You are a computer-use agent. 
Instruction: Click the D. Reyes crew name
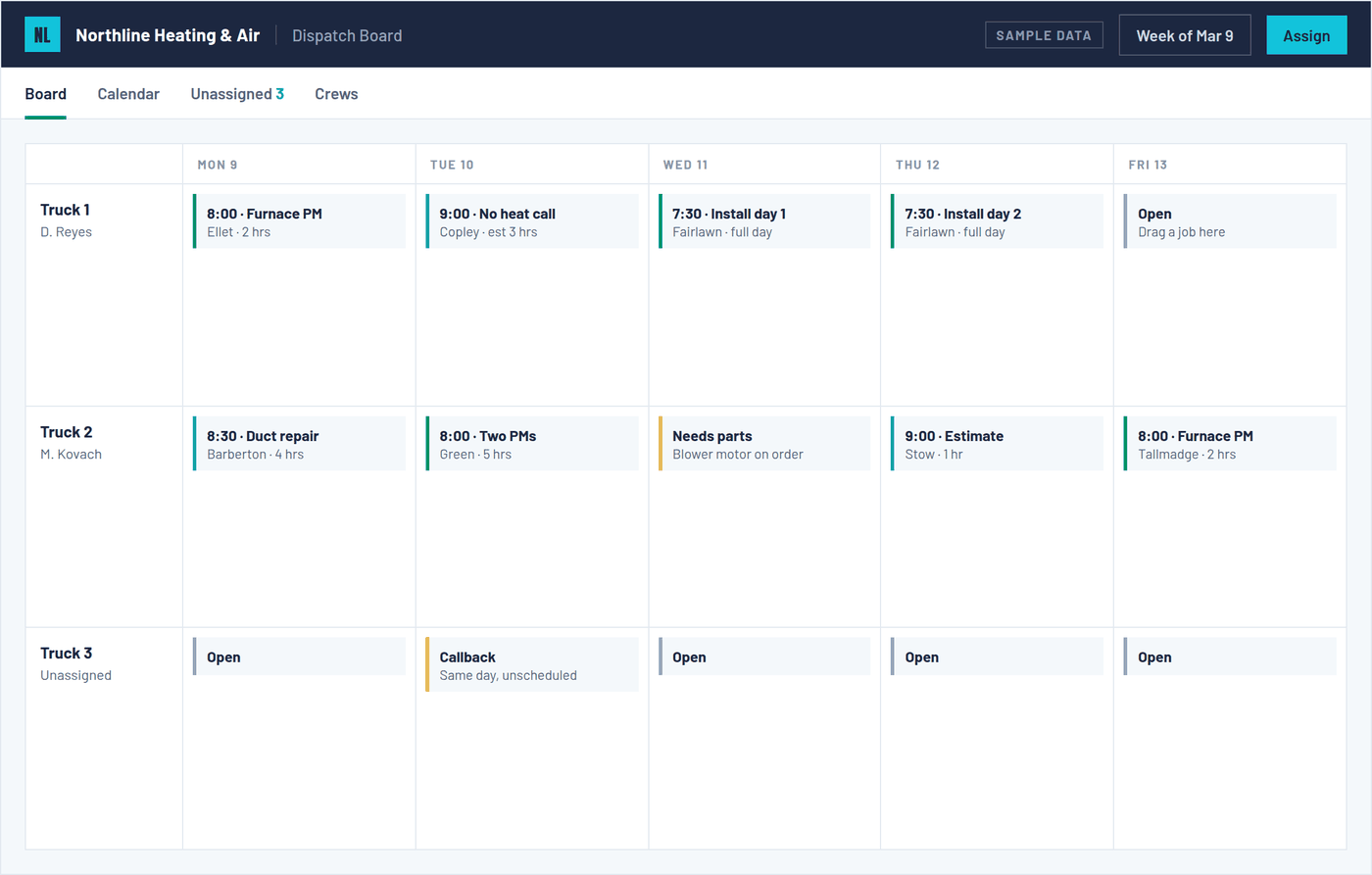coord(66,232)
